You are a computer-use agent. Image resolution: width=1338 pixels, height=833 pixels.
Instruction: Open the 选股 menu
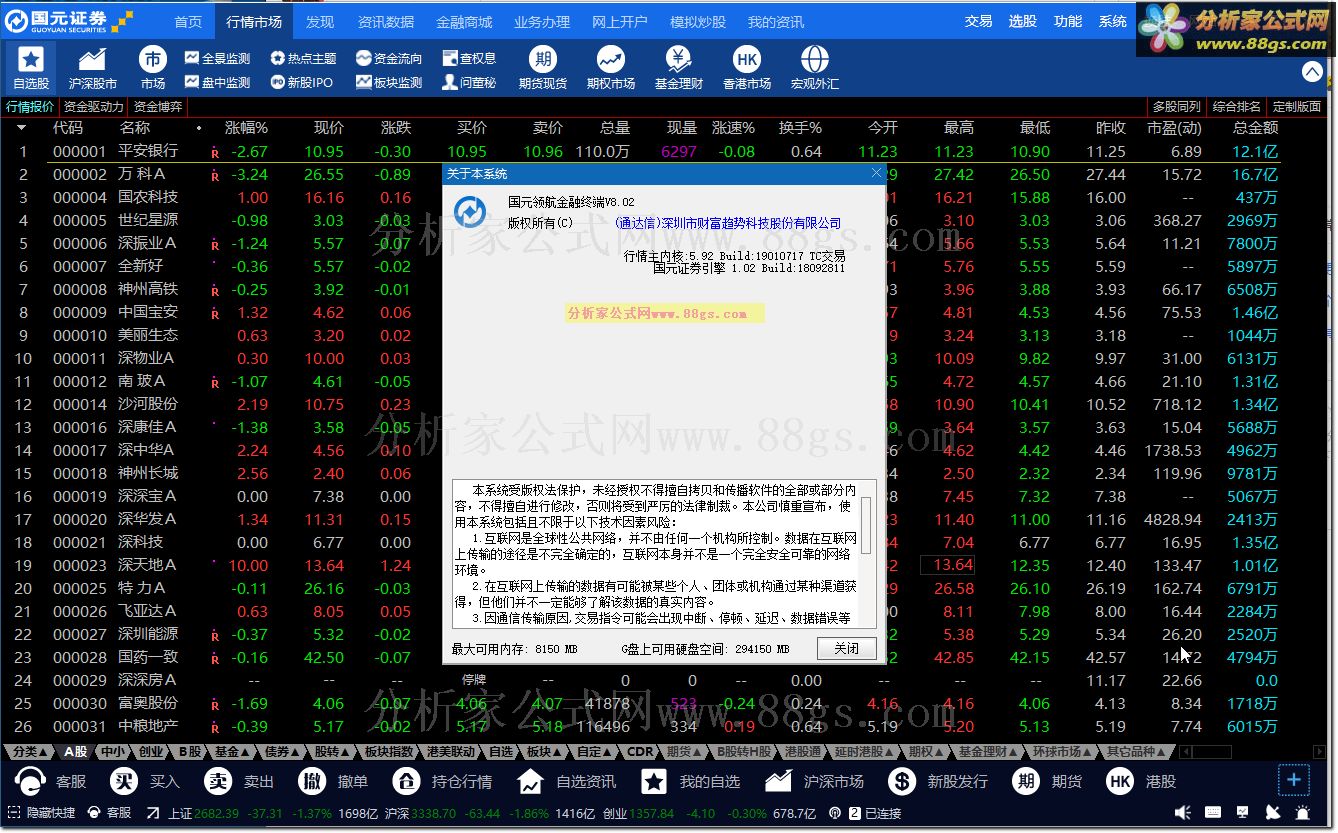[x=1023, y=21]
